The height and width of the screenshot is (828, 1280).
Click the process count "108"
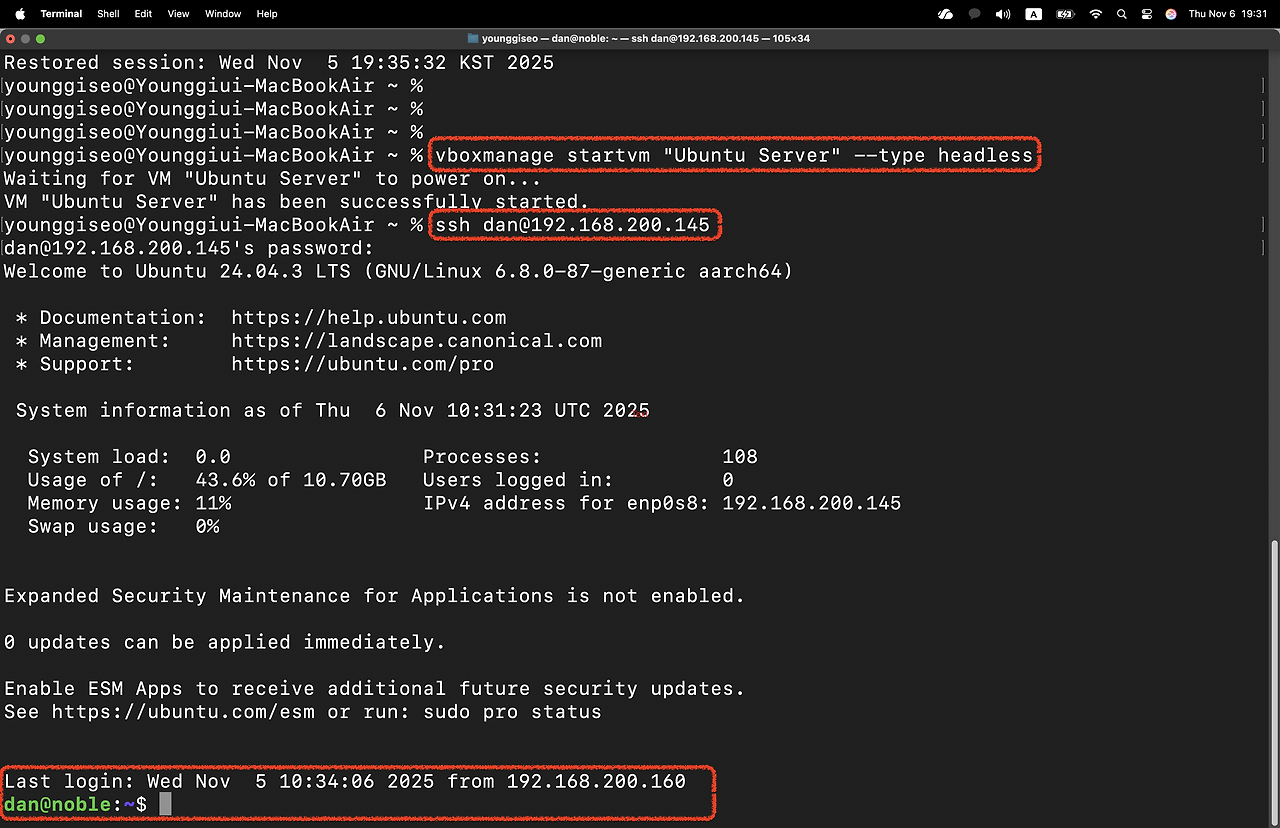pyautogui.click(x=740, y=457)
